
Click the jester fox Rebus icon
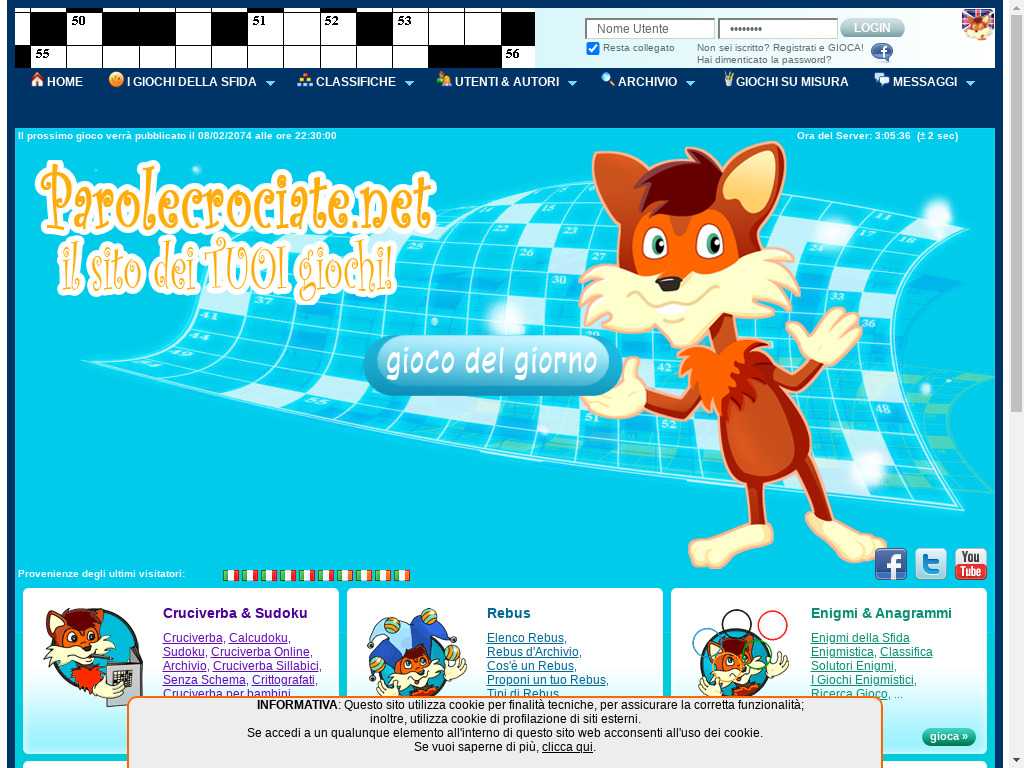(x=417, y=653)
